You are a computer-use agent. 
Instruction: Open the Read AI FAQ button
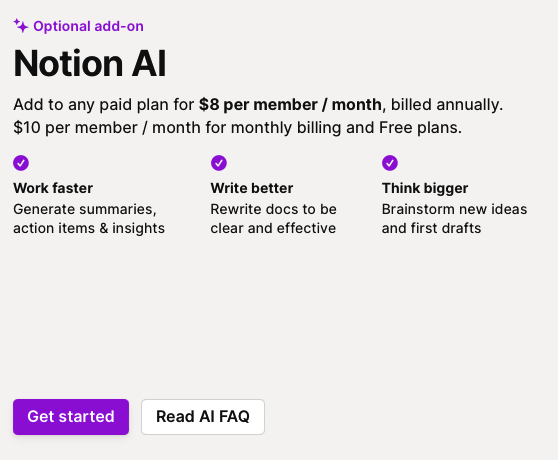[x=203, y=417]
